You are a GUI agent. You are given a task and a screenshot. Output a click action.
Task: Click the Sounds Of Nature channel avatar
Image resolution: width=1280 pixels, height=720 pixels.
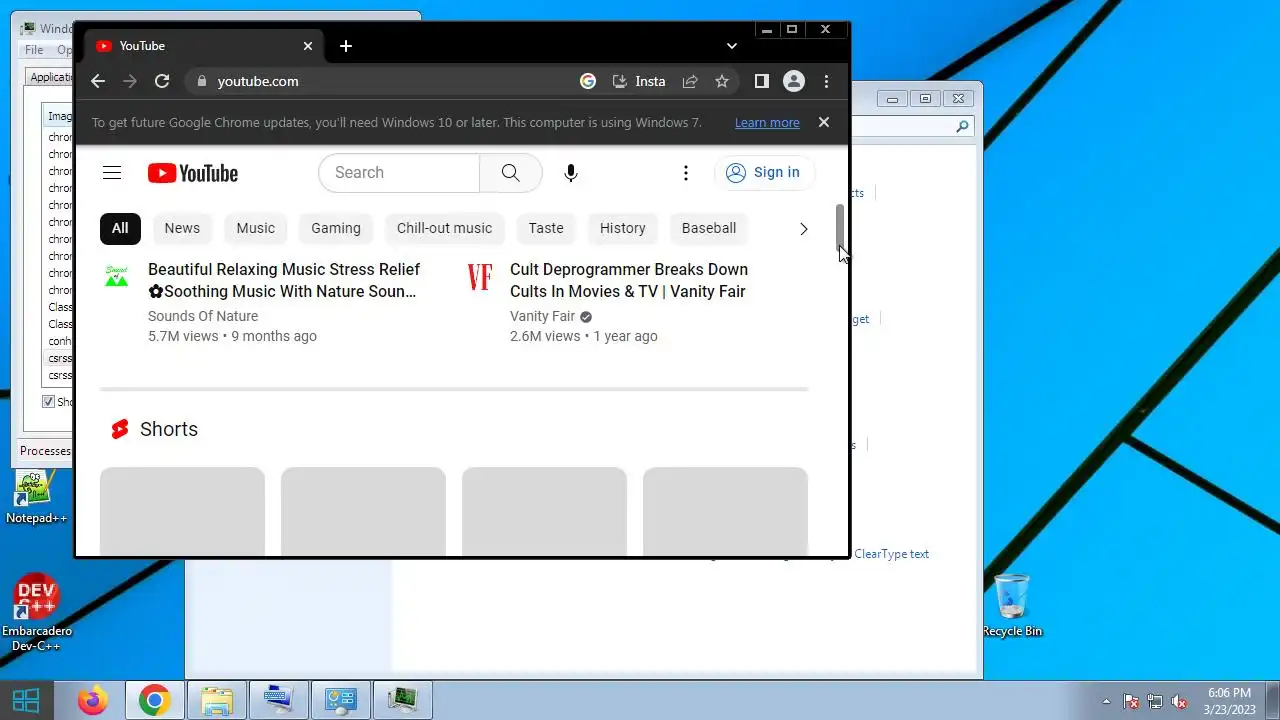pyautogui.click(x=117, y=277)
